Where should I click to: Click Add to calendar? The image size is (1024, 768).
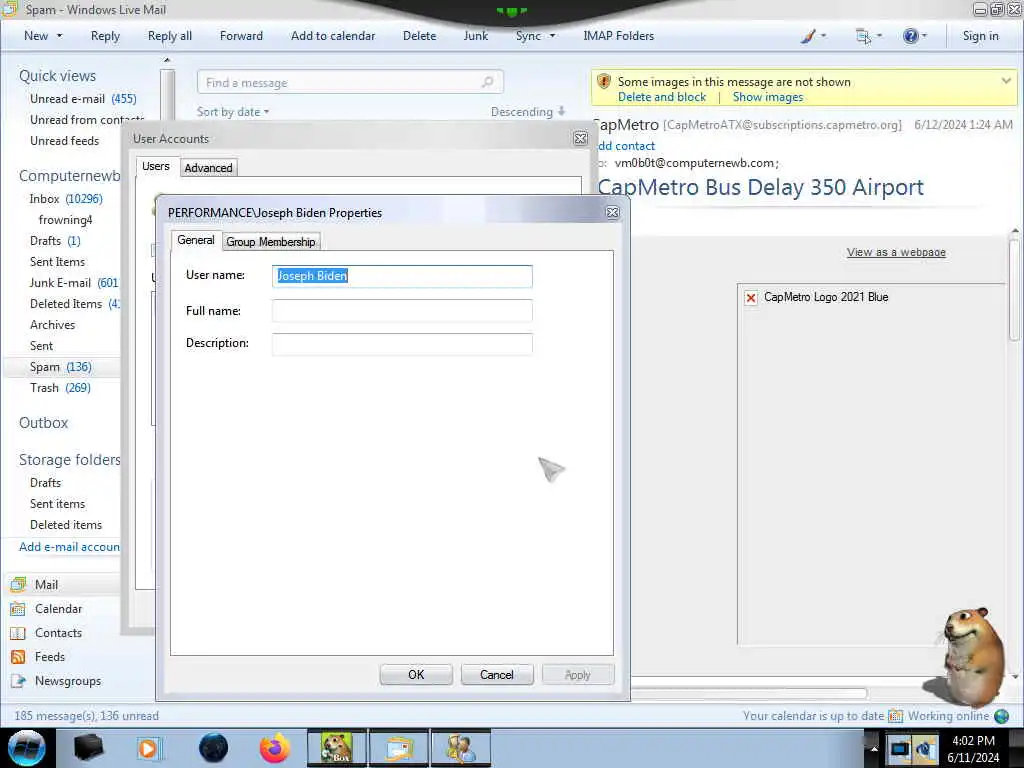[333, 36]
